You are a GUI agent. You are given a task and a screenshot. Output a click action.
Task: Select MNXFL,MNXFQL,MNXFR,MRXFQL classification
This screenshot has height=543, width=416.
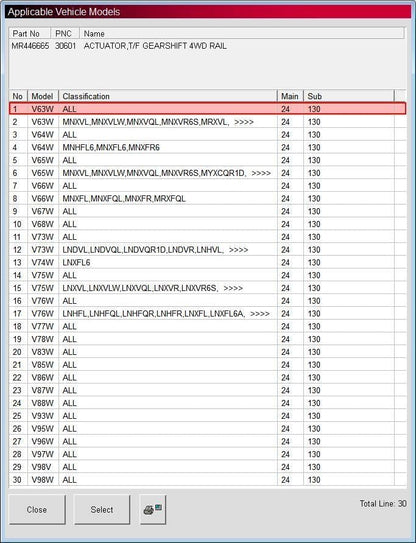[x=124, y=199]
